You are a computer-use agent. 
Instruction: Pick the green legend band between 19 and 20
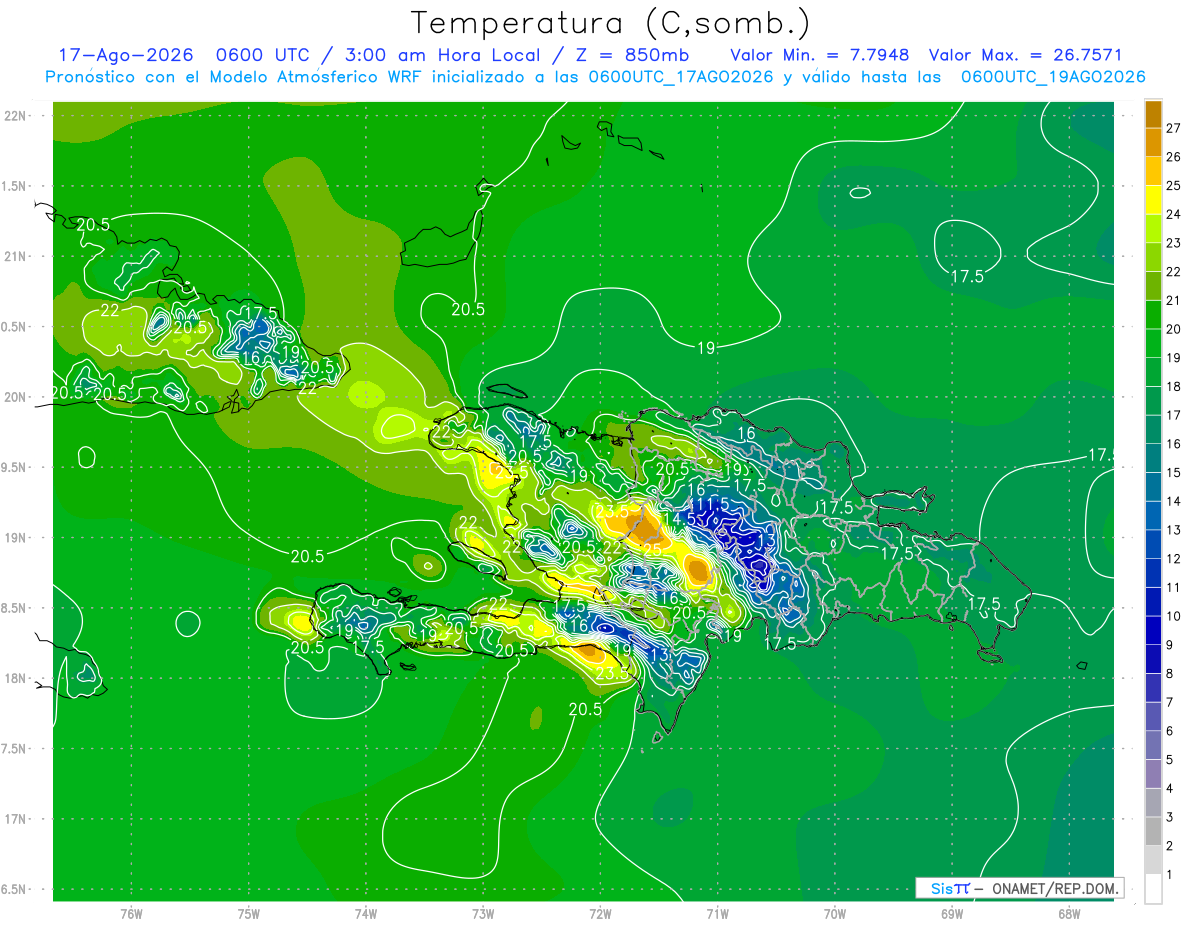pos(1154,343)
